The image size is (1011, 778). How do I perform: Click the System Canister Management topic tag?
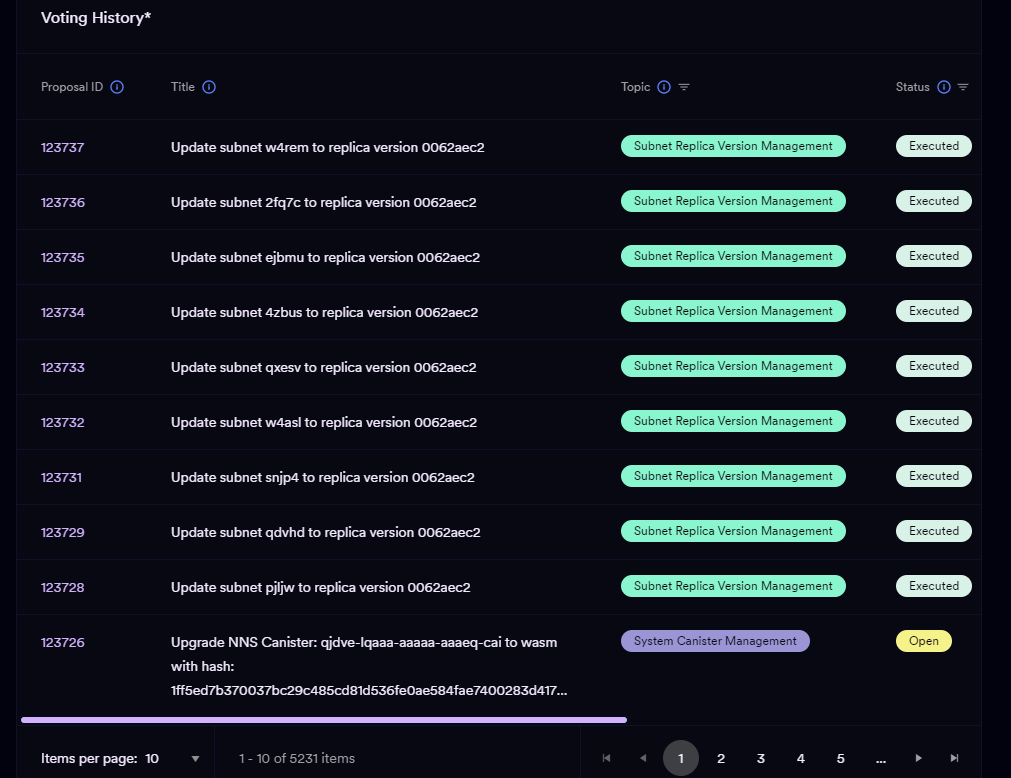(715, 641)
